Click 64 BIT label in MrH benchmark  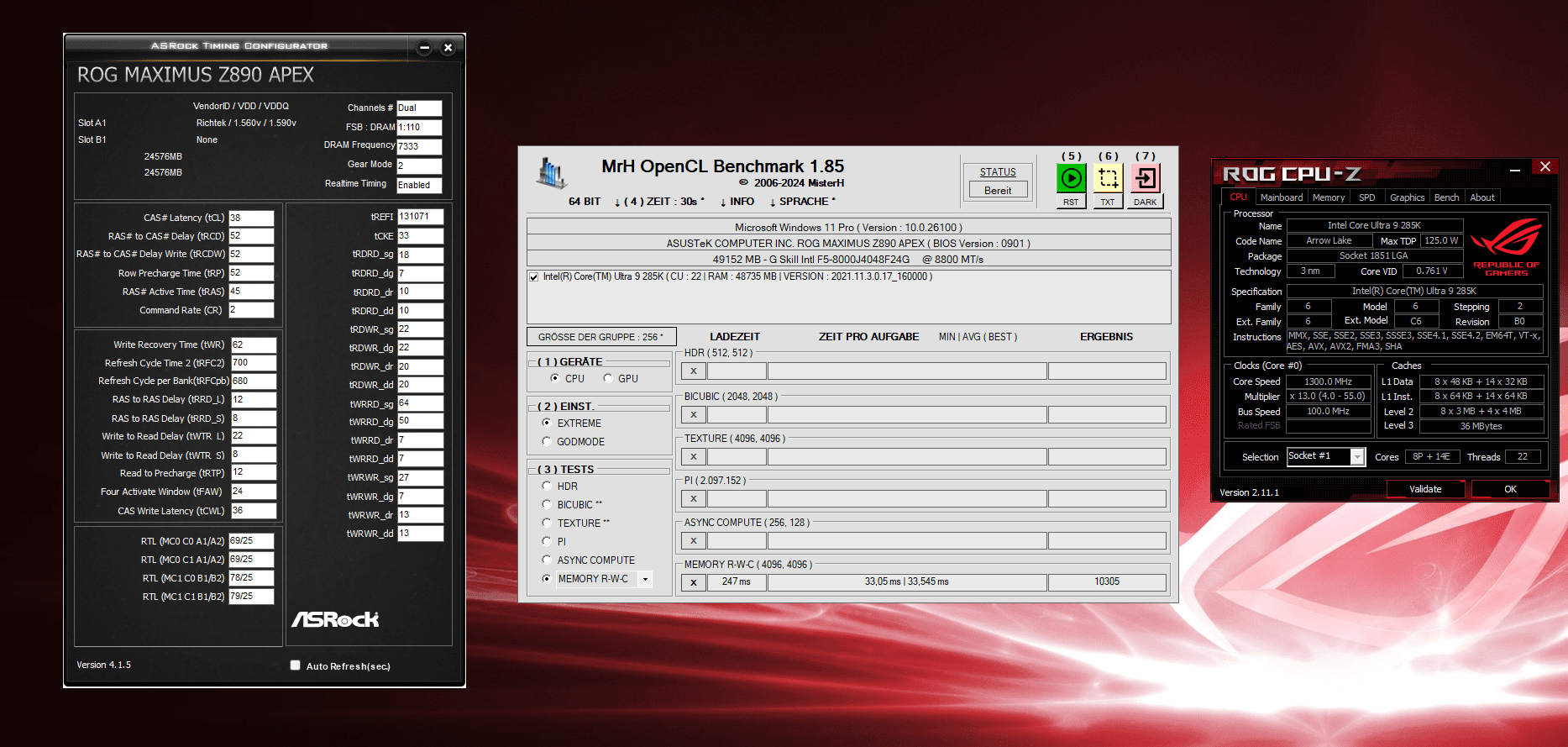pos(585,202)
